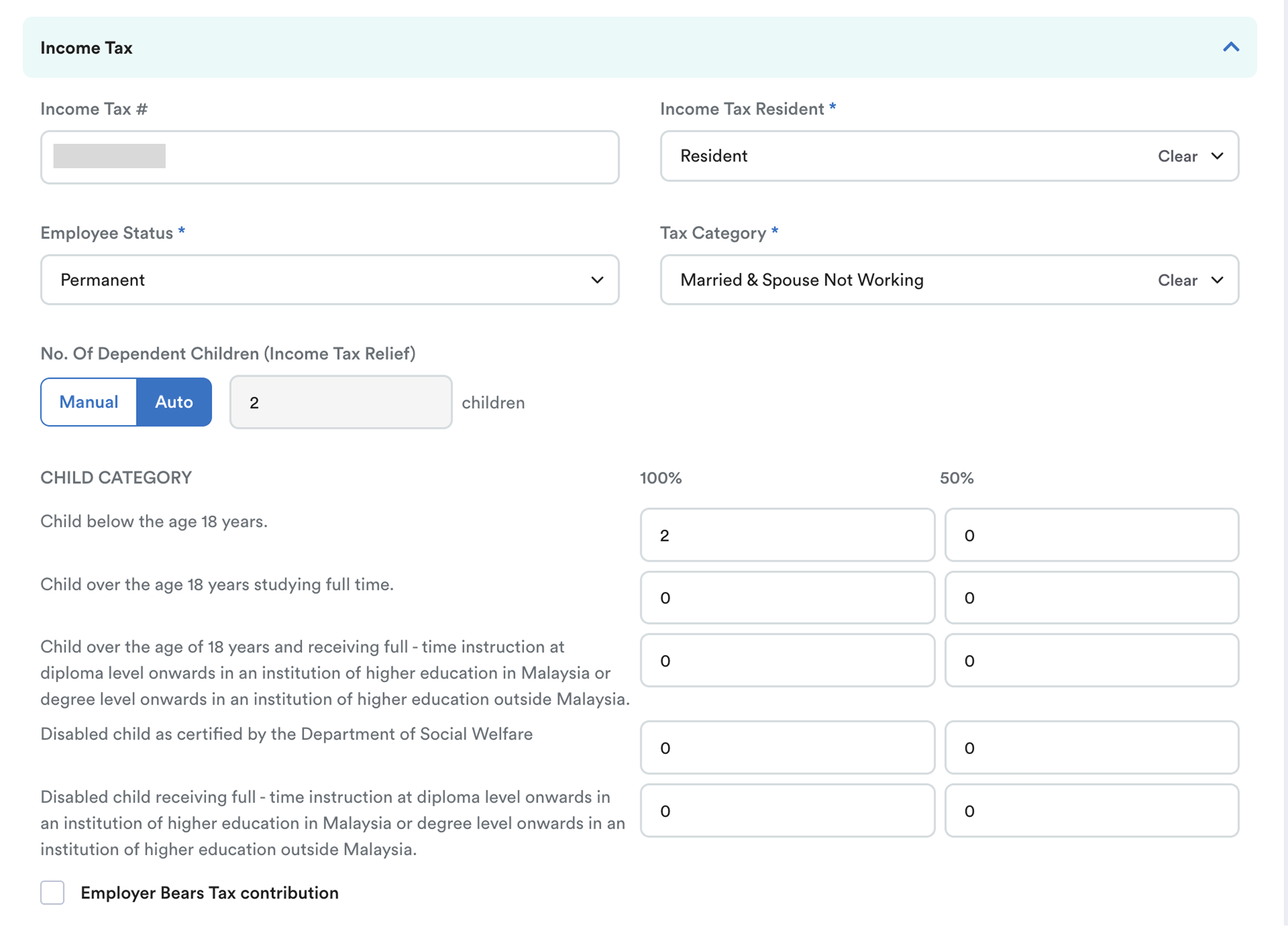Click 50% field for disabled child
1288x940 pixels.
tap(1091, 747)
